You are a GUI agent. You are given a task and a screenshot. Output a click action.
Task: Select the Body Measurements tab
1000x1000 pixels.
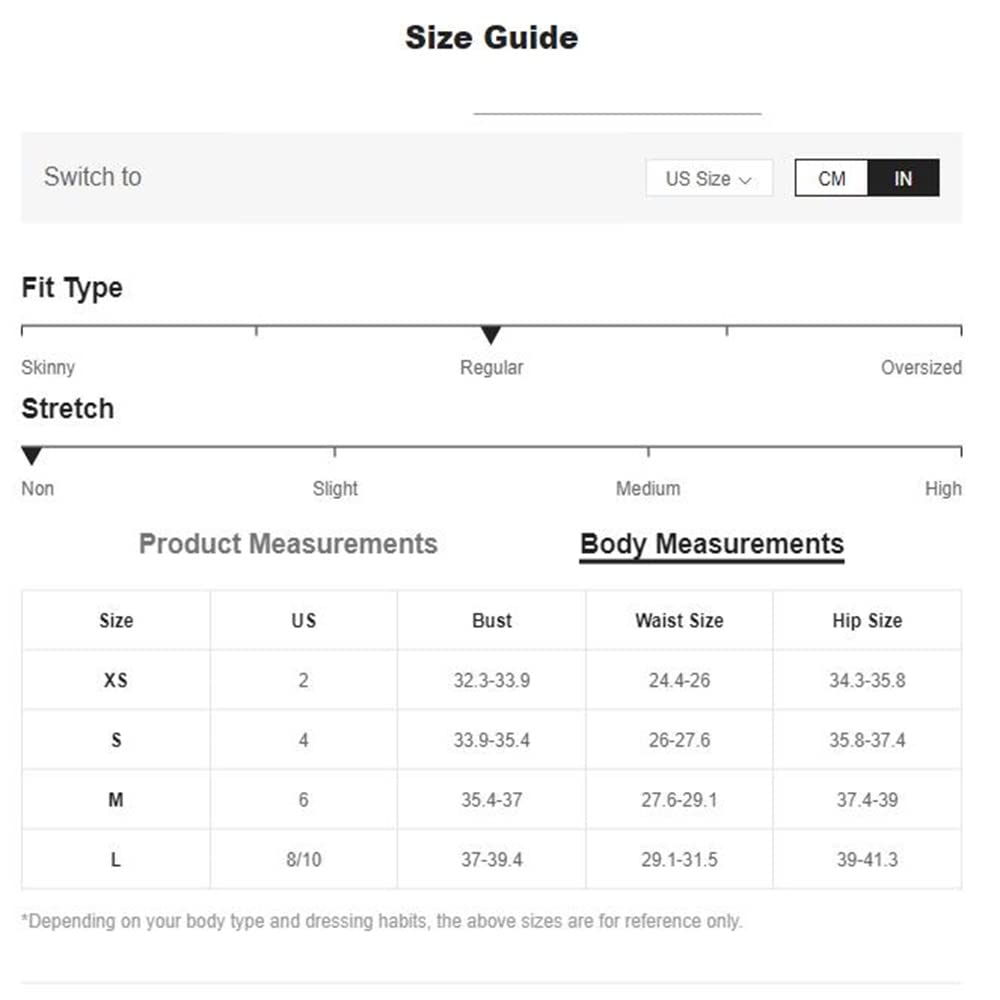click(711, 544)
